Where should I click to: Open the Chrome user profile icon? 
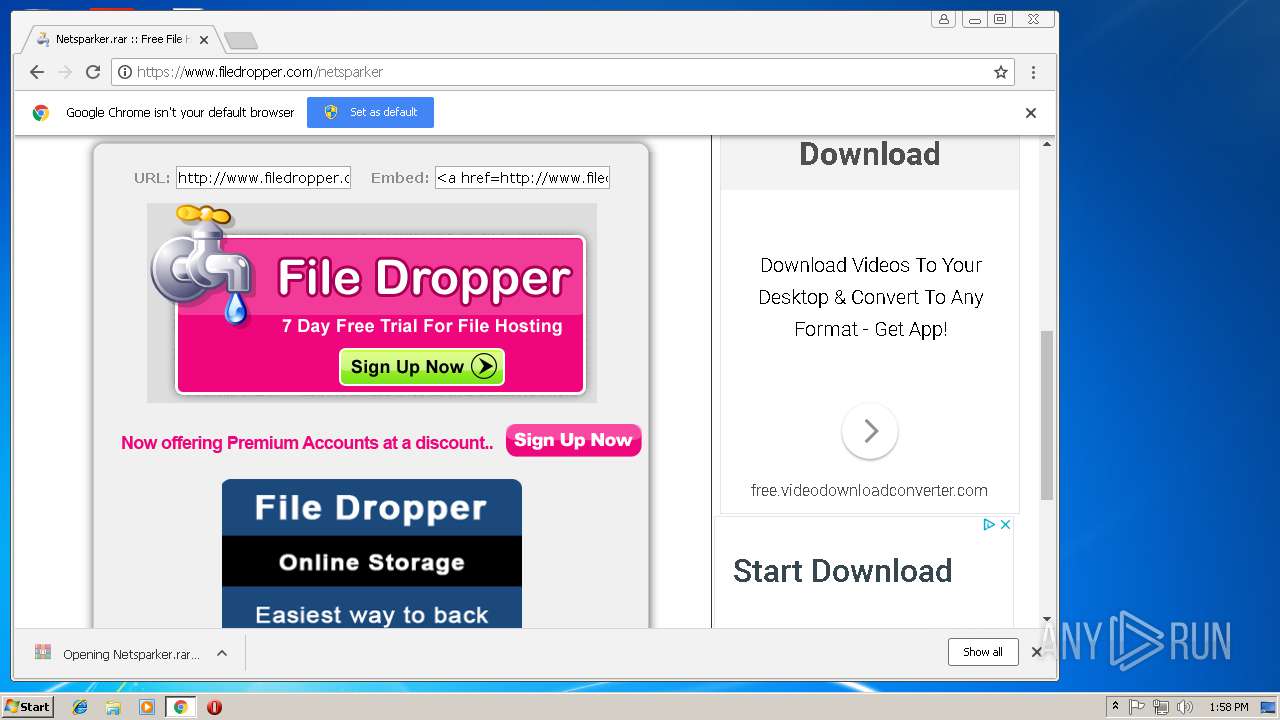coord(943,19)
